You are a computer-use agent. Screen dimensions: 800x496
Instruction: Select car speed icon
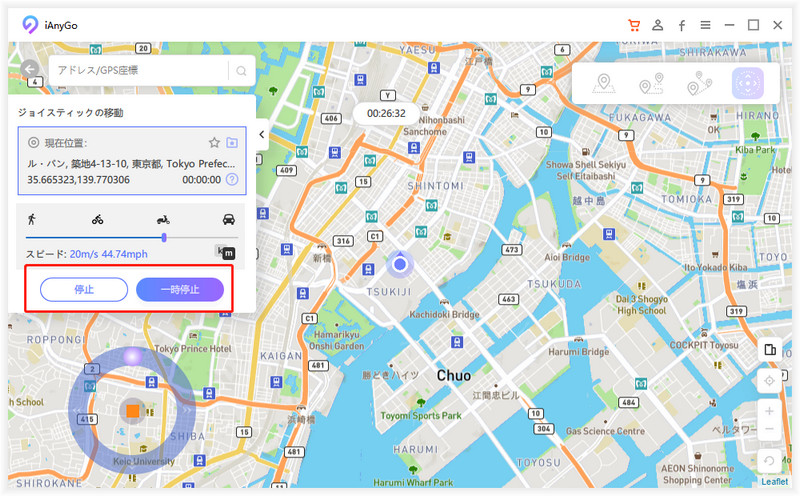pyautogui.click(x=229, y=219)
